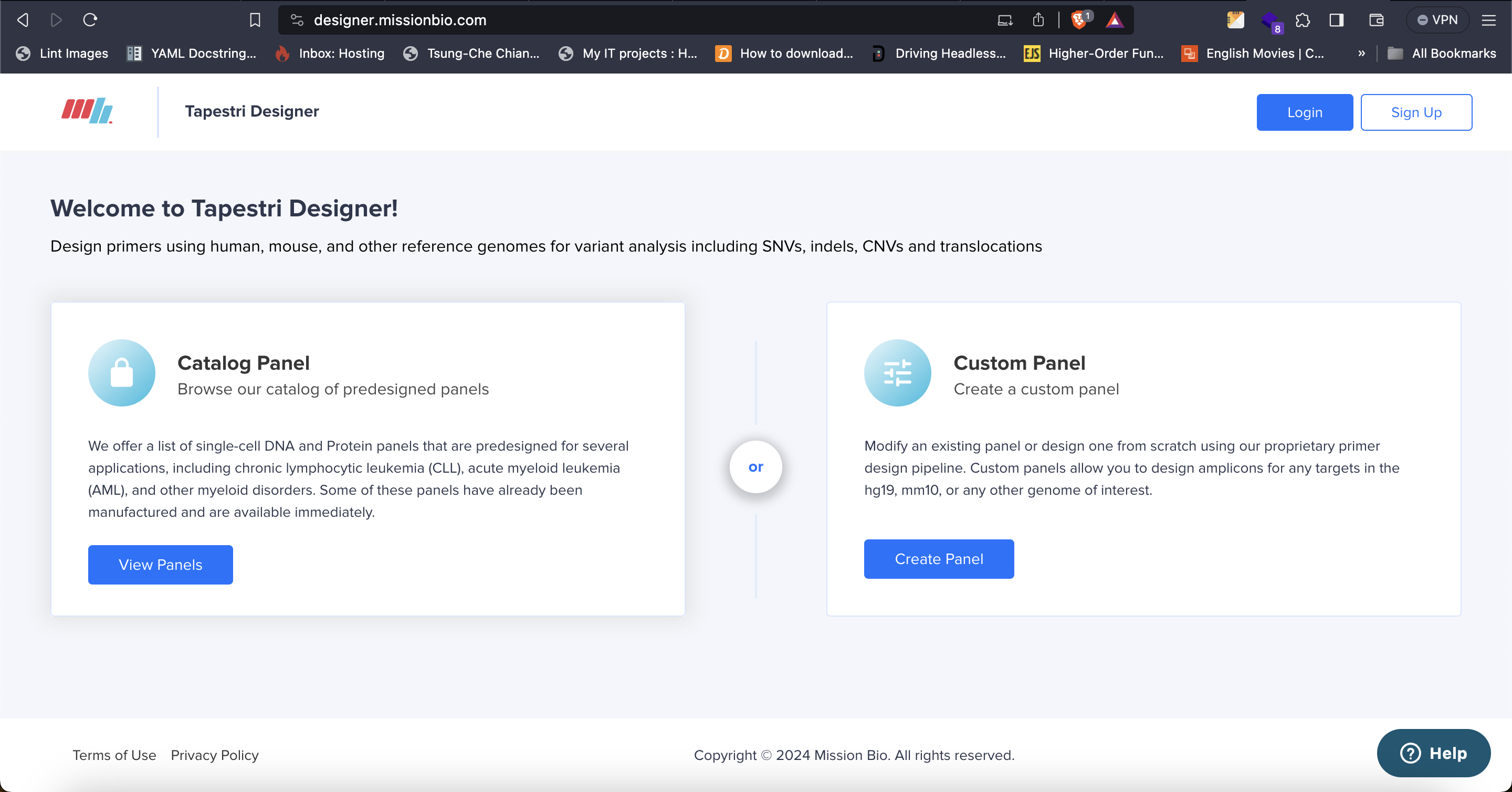
Task: Open the yellow notes extension icon
Action: 1235,20
